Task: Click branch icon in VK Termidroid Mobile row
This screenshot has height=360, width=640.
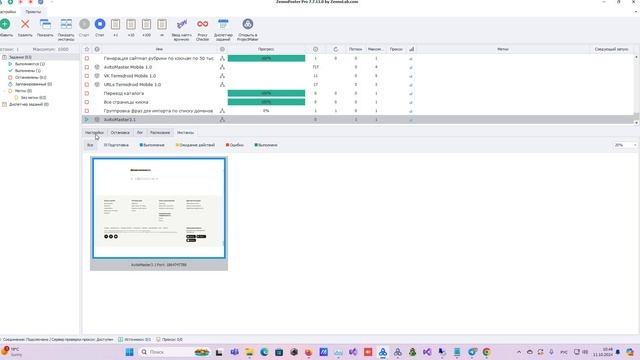Action: tap(222, 76)
